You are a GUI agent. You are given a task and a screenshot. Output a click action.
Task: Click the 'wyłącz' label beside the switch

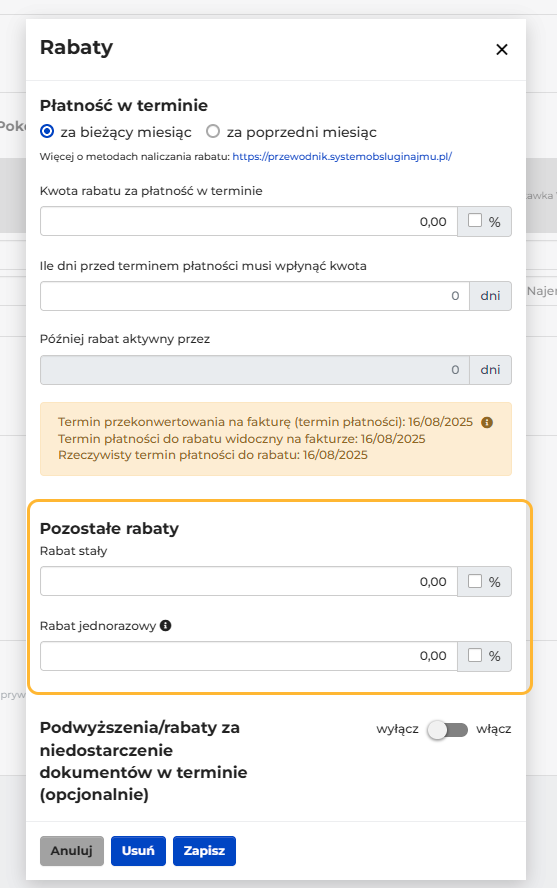click(x=397, y=729)
